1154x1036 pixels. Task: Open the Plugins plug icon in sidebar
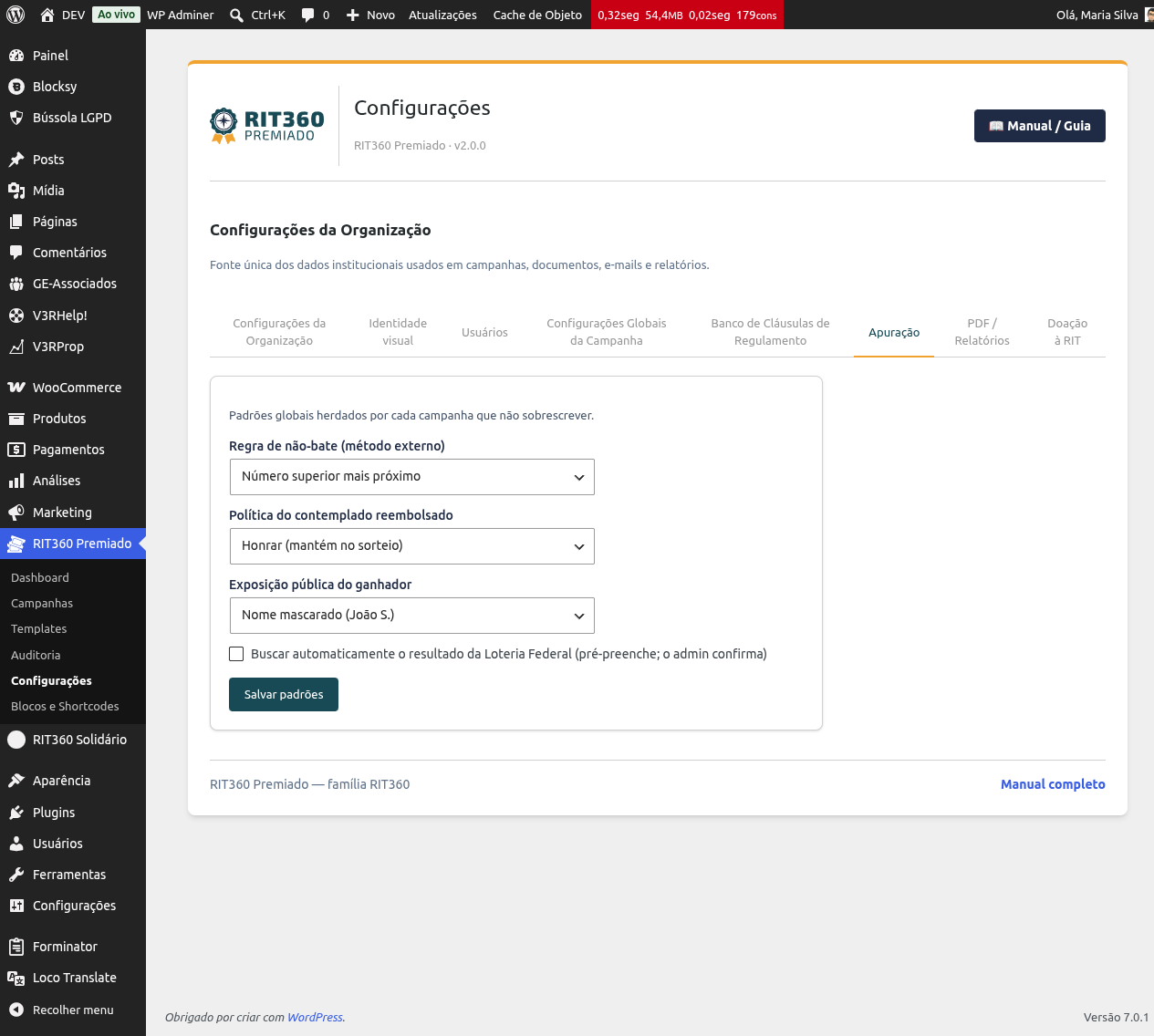point(16,813)
